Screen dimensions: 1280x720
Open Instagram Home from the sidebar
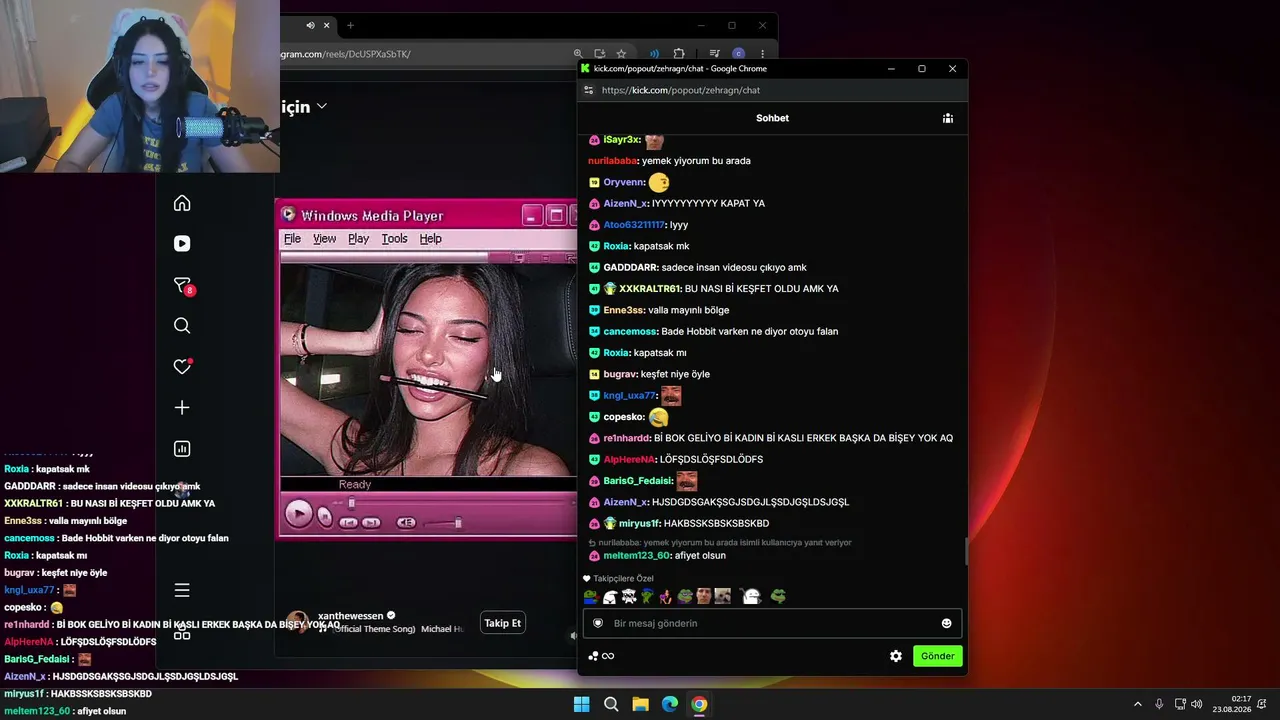click(x=182, y=203)
